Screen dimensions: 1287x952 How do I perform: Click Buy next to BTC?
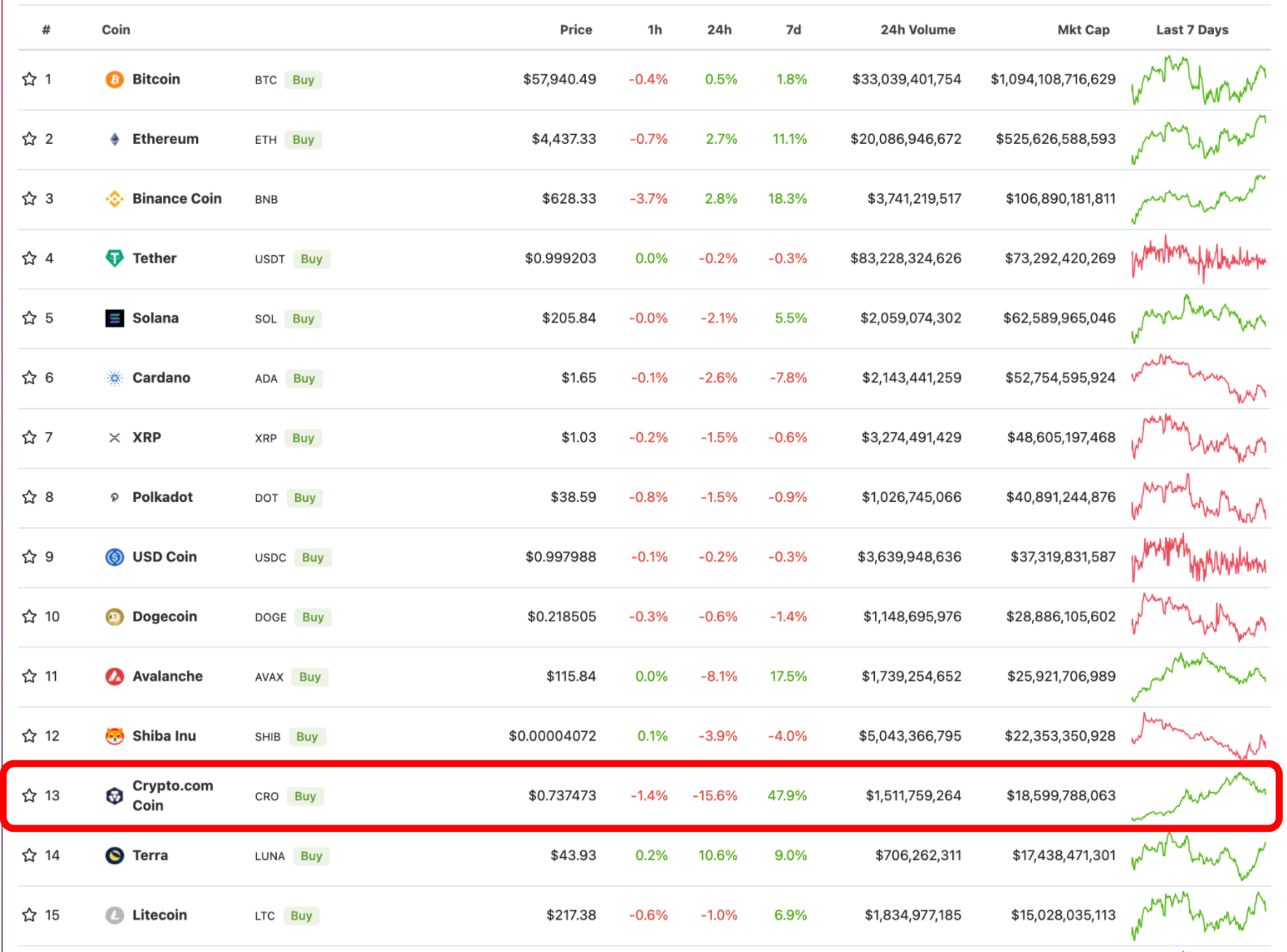(x=303, y=80)
